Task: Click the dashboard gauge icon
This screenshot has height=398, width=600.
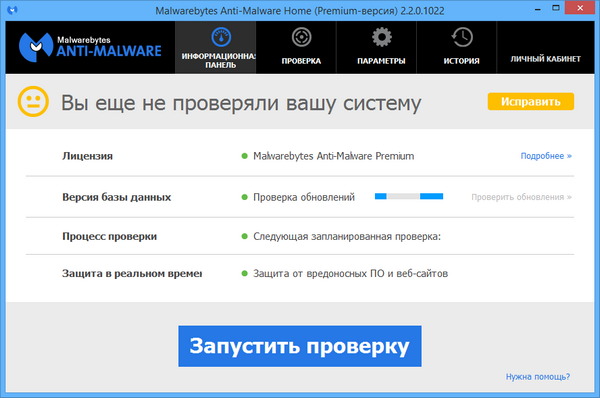Action: click(221, 37)
